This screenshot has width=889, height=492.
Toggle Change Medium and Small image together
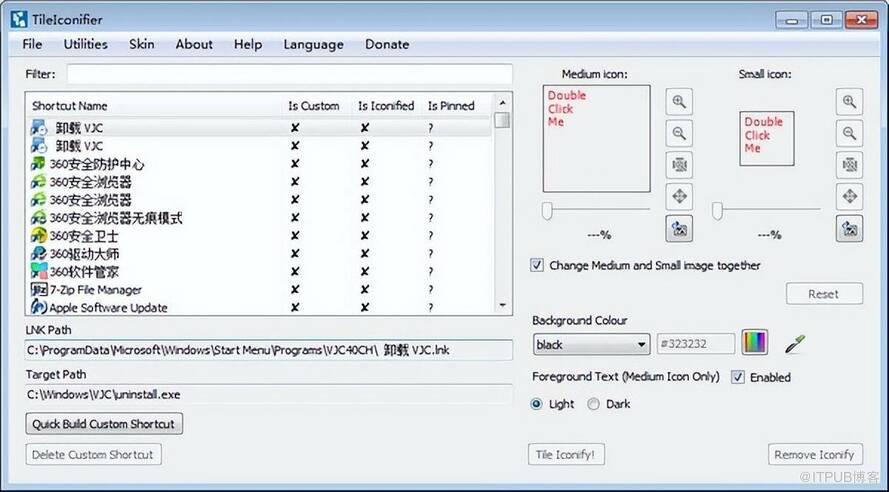pos(536,265)
